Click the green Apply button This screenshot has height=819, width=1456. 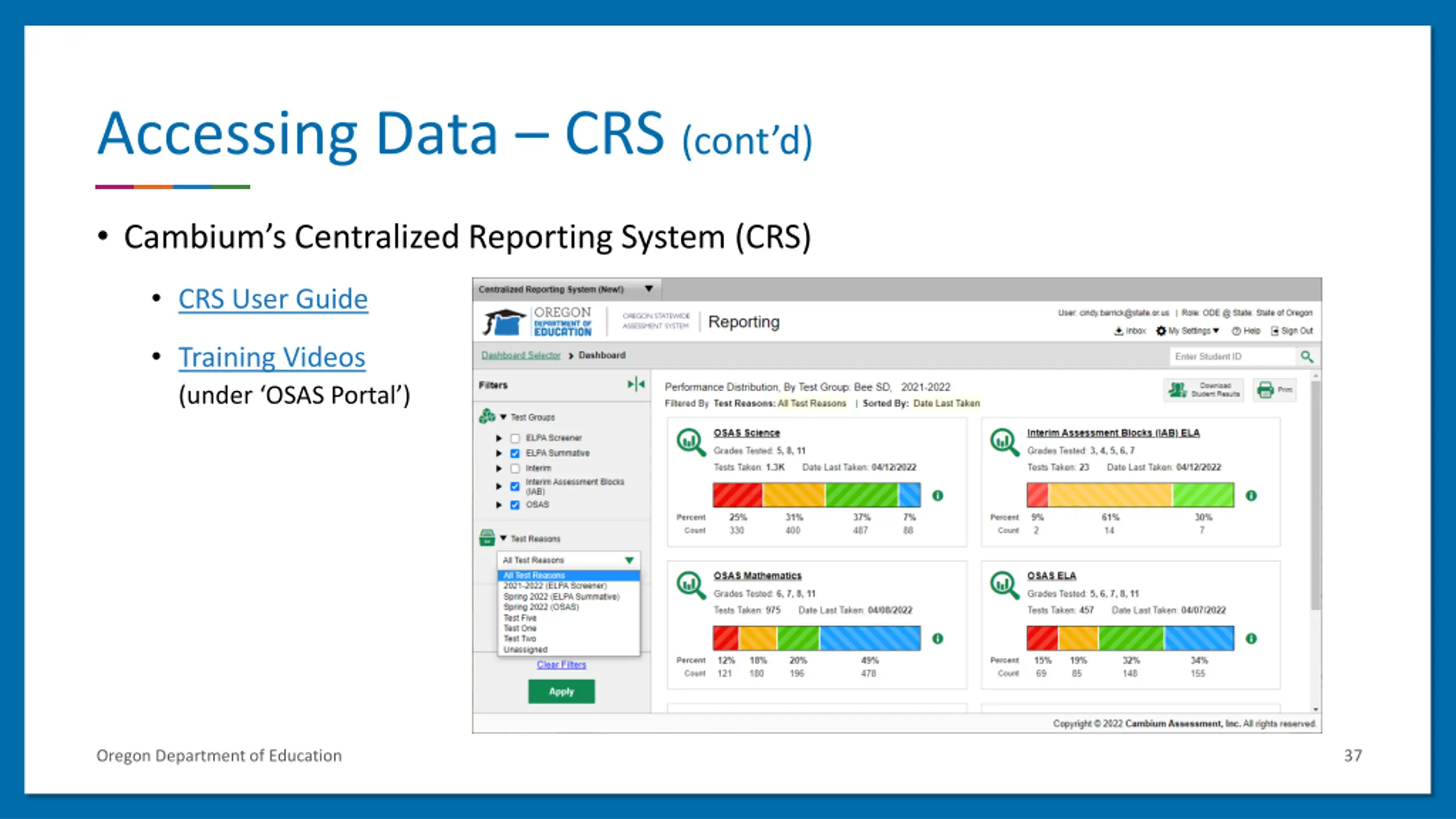pyautogui.click(x=561, y=692)
